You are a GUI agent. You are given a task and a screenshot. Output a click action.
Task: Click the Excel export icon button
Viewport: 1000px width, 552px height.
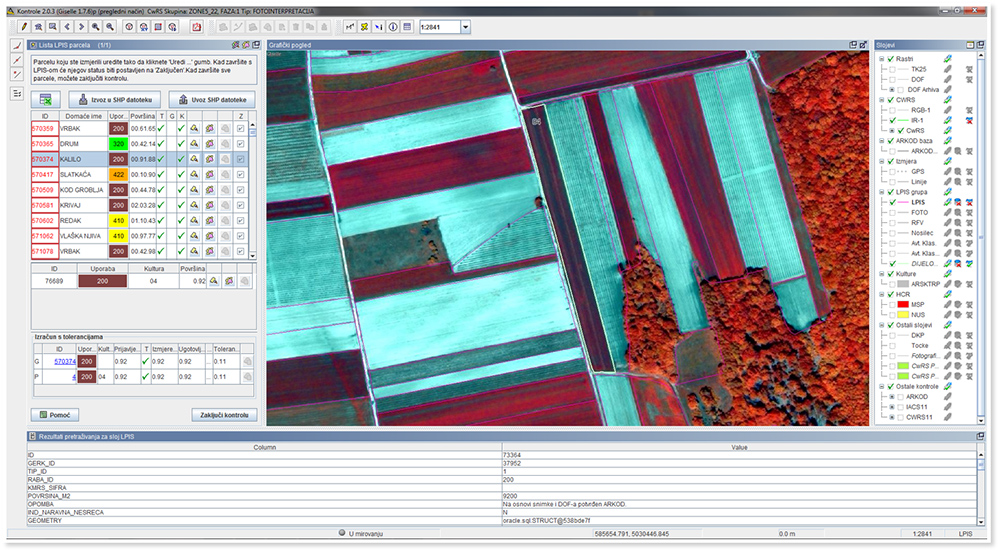point(46,99)
